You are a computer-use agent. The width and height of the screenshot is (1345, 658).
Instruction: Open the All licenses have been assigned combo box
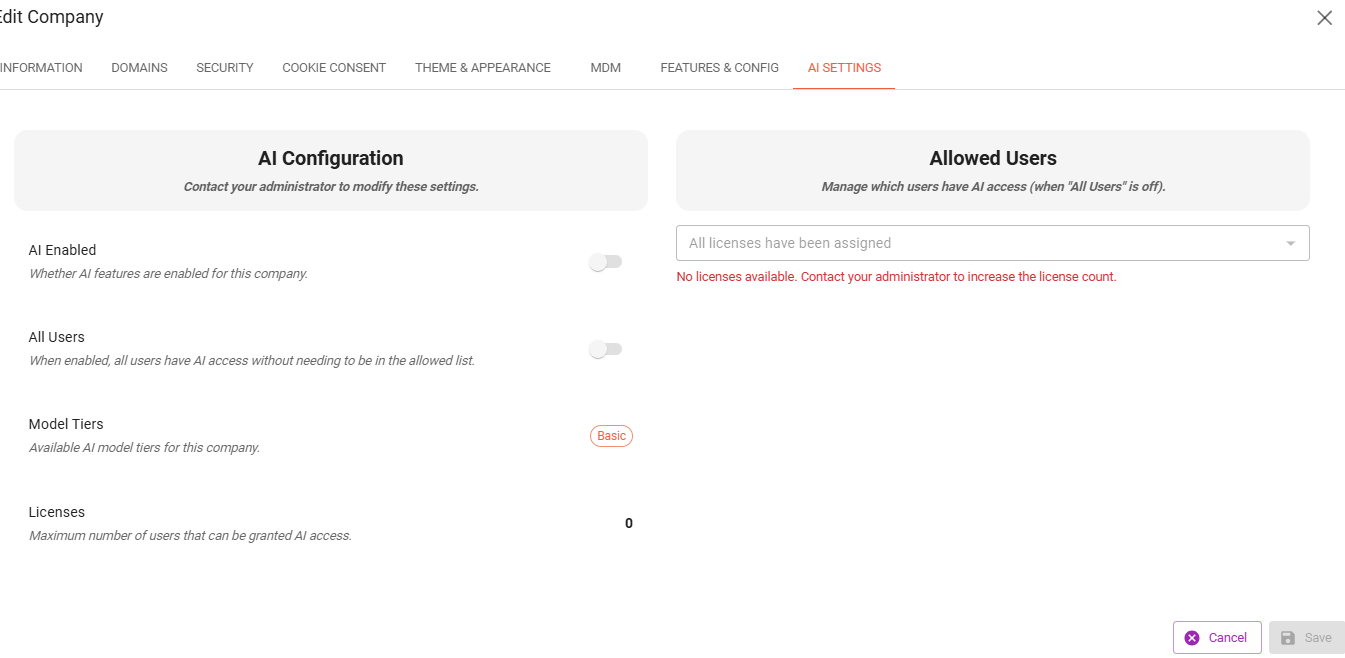pyautogui.click(x=993, y=243)
